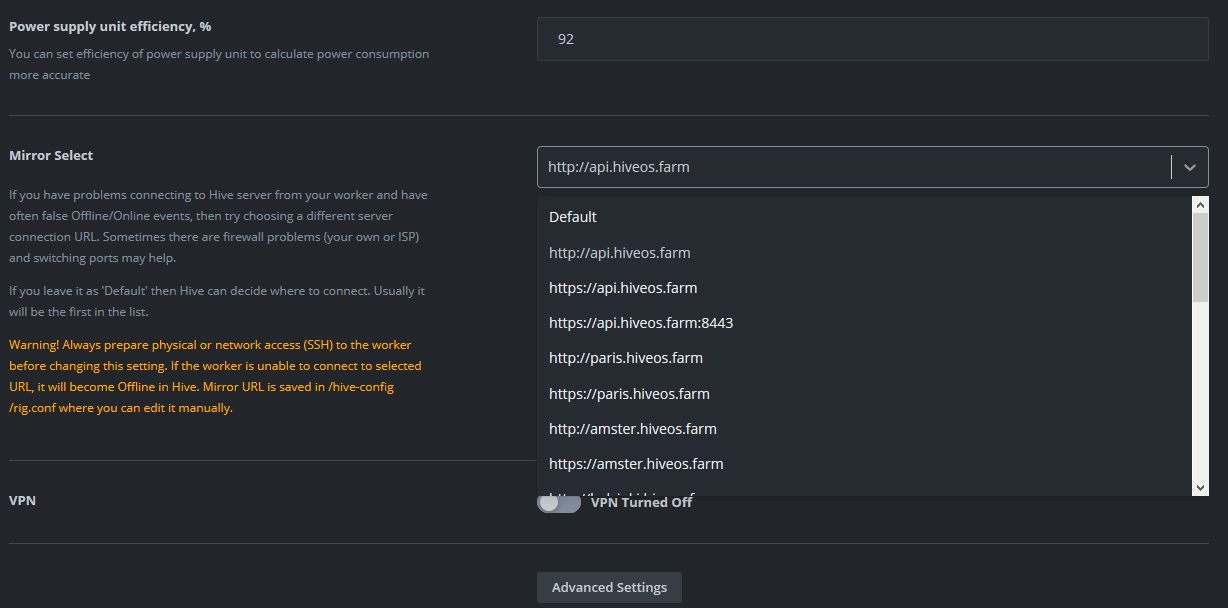1228x608 pixels.
Task: Pick the https://api.hiveos.farm:8443 mirror
Action: tap(641, 323)
